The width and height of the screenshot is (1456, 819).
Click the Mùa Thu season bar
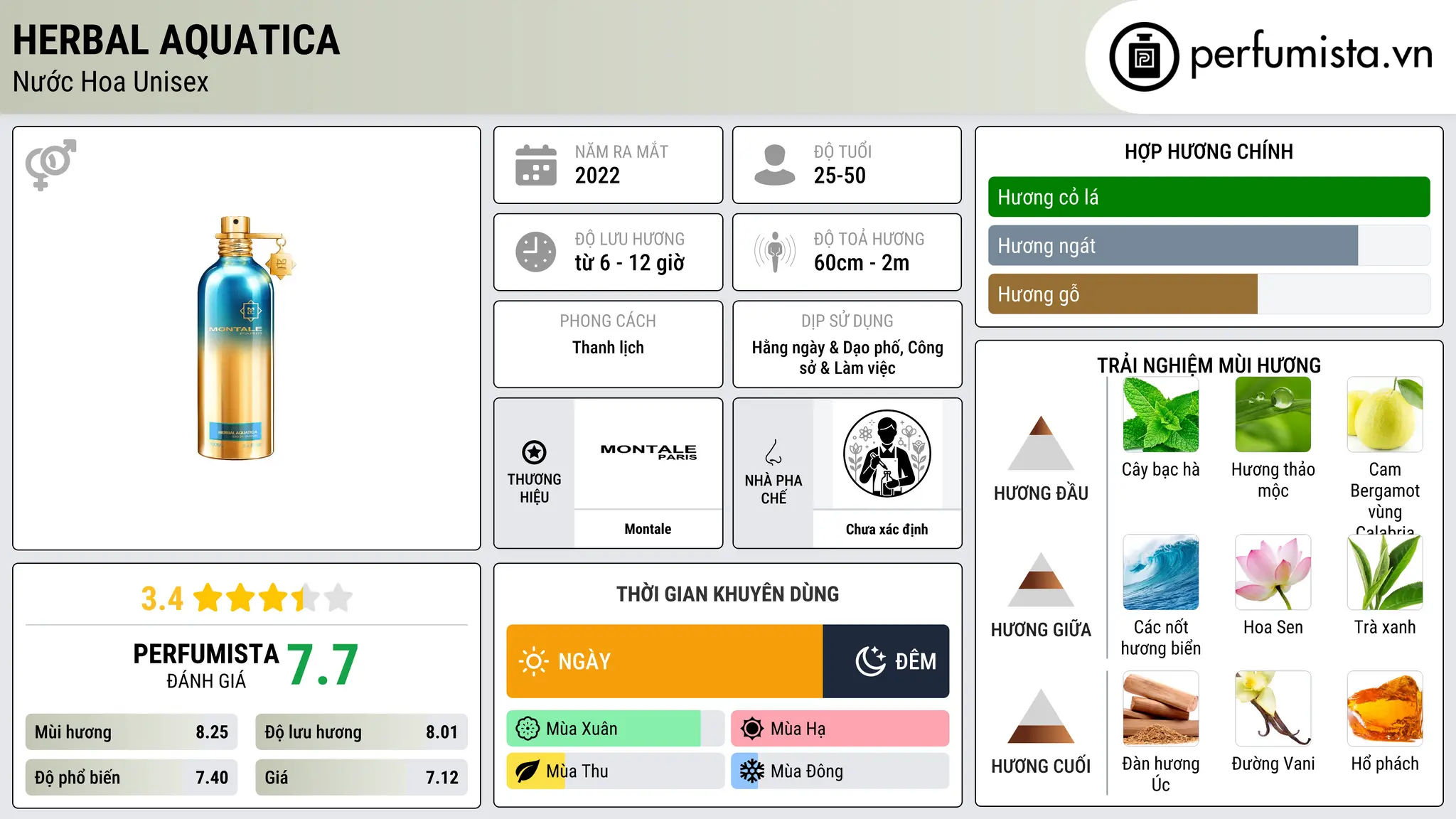point(616,771)
